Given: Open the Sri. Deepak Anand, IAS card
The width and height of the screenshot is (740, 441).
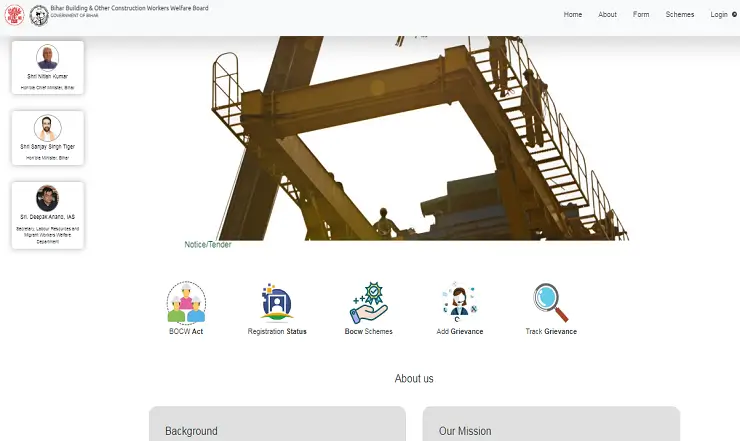Looking at the screenshot, I should [x=48, y=215].
